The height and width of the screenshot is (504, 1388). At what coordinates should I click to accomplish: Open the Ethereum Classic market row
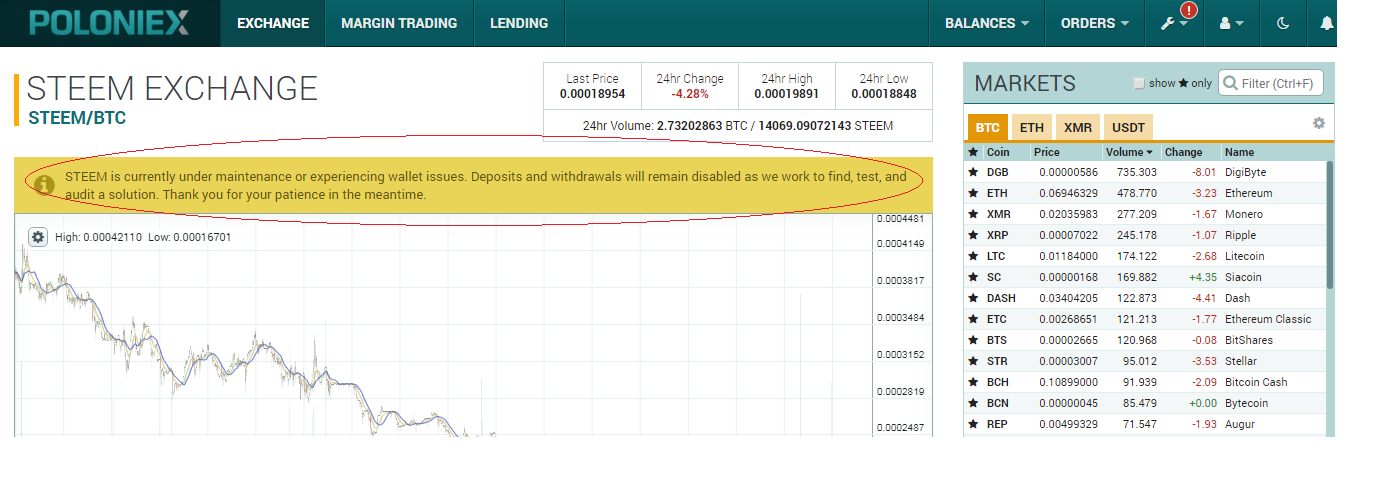pos(1145,319)
